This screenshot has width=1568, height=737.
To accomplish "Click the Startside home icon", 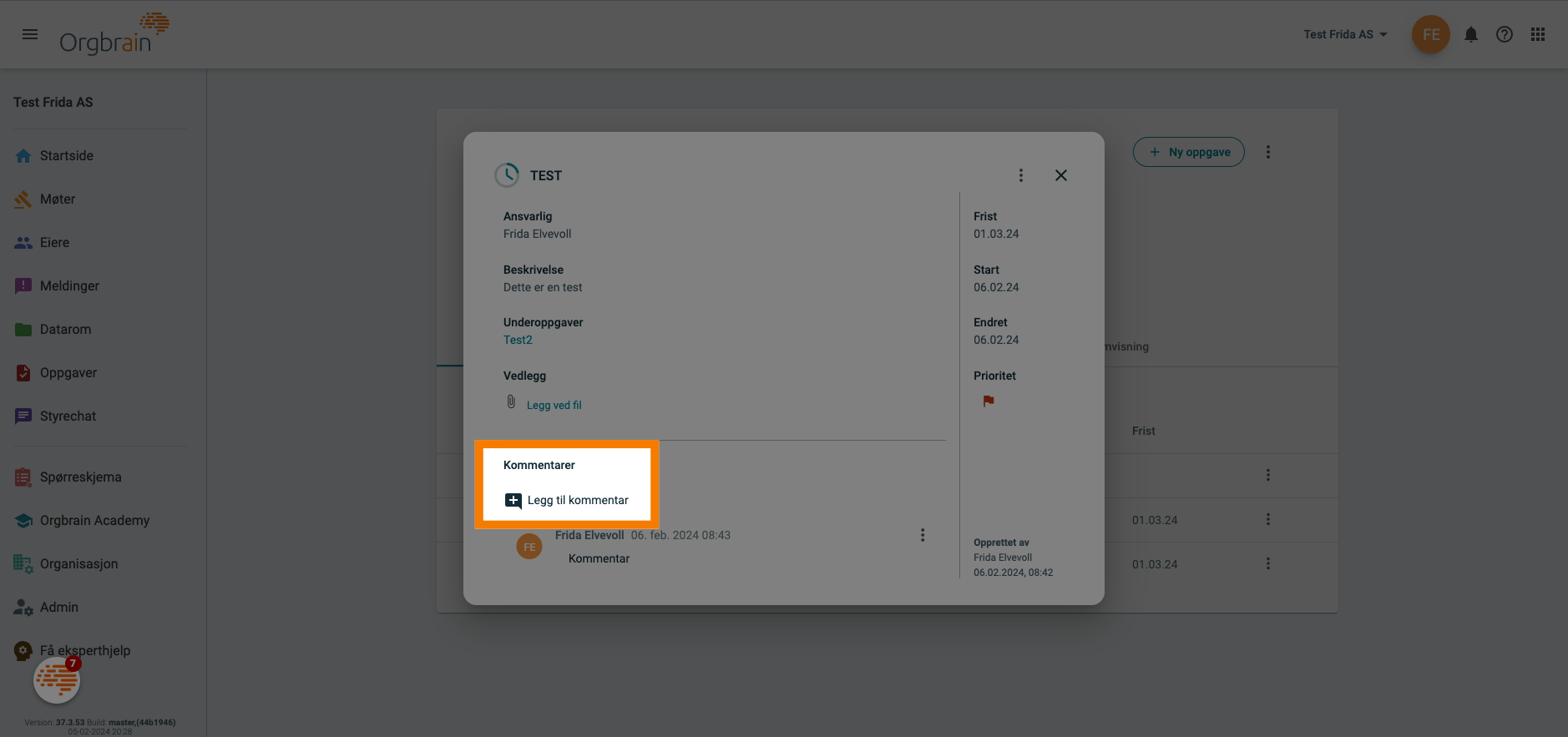I will click(x=23, y=156).
